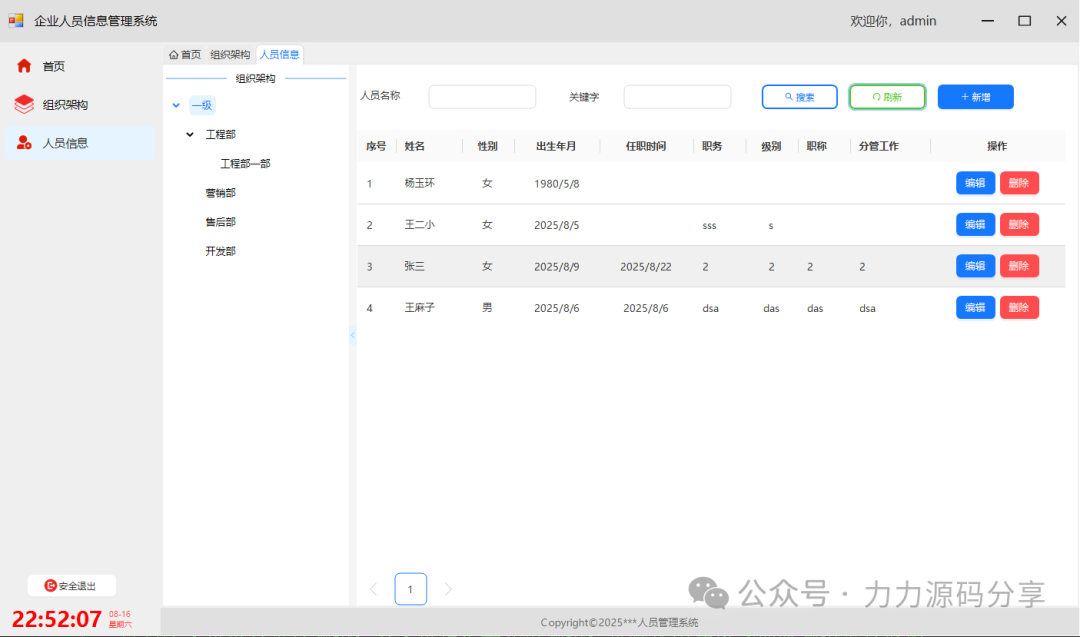
Task: Collapse the 工程部 tree node arrow
Action: (x=190, y=134)
